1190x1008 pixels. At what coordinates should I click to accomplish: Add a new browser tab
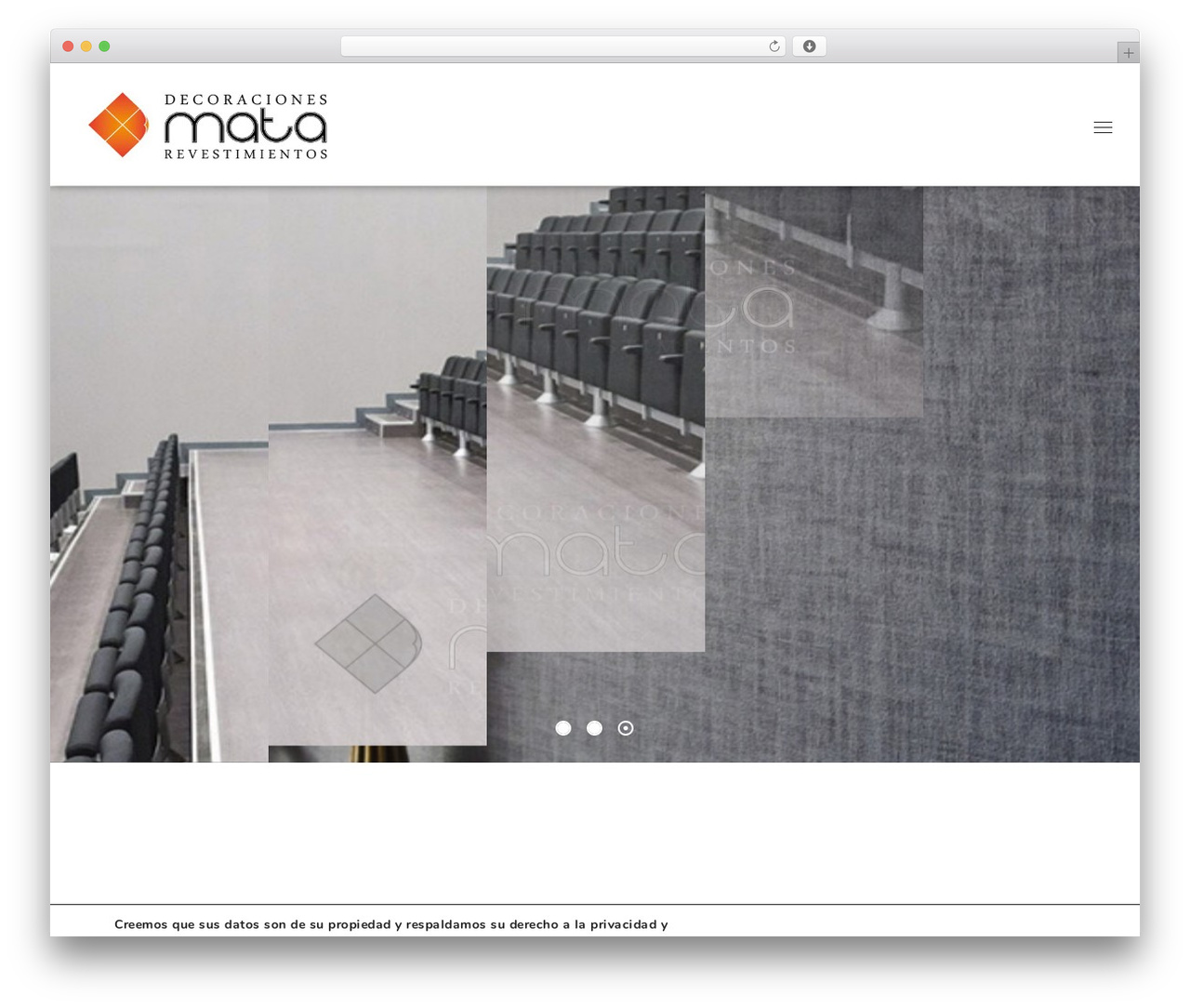click(1128, 53)
